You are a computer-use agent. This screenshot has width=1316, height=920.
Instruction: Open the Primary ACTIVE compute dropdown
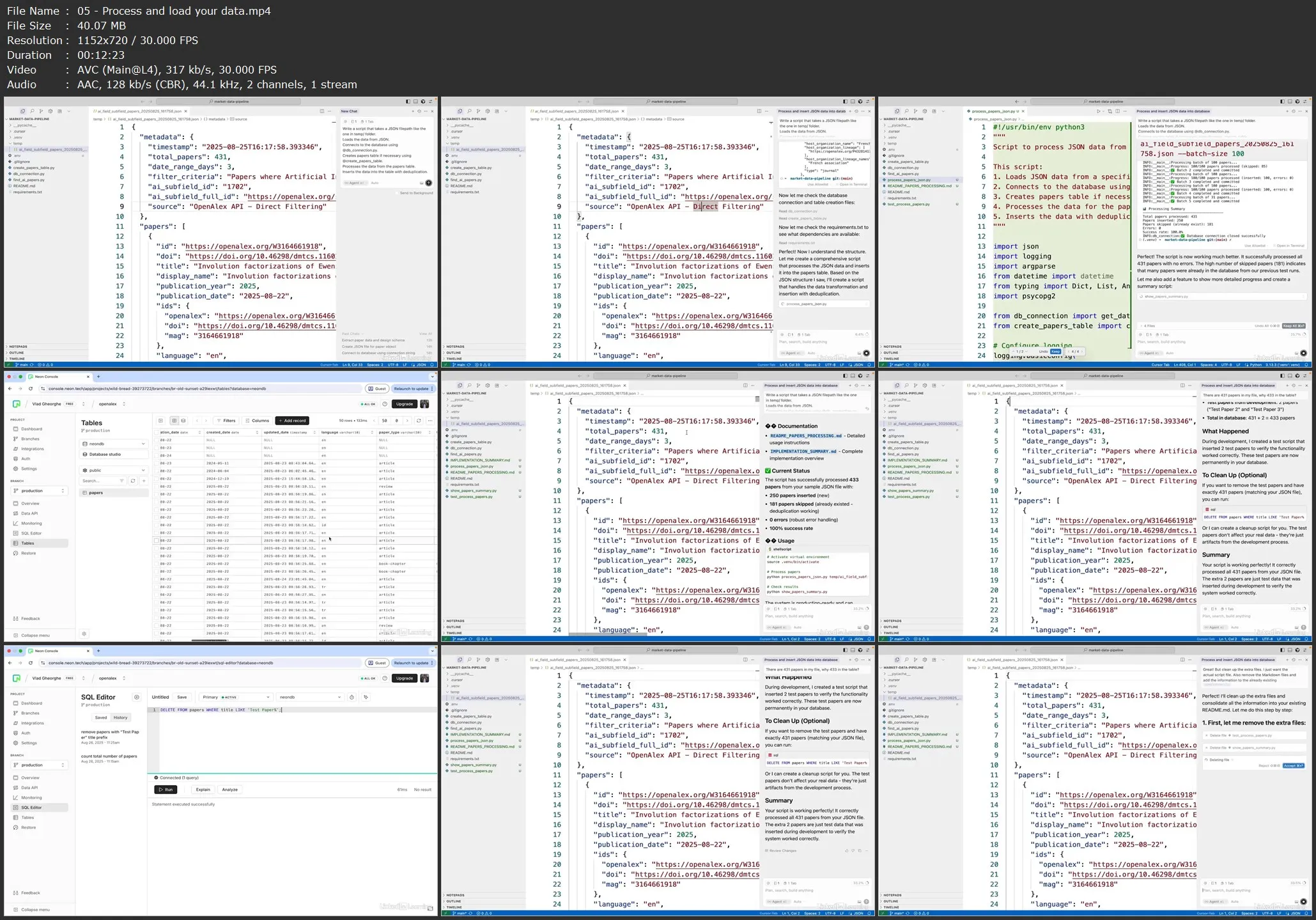235,697
